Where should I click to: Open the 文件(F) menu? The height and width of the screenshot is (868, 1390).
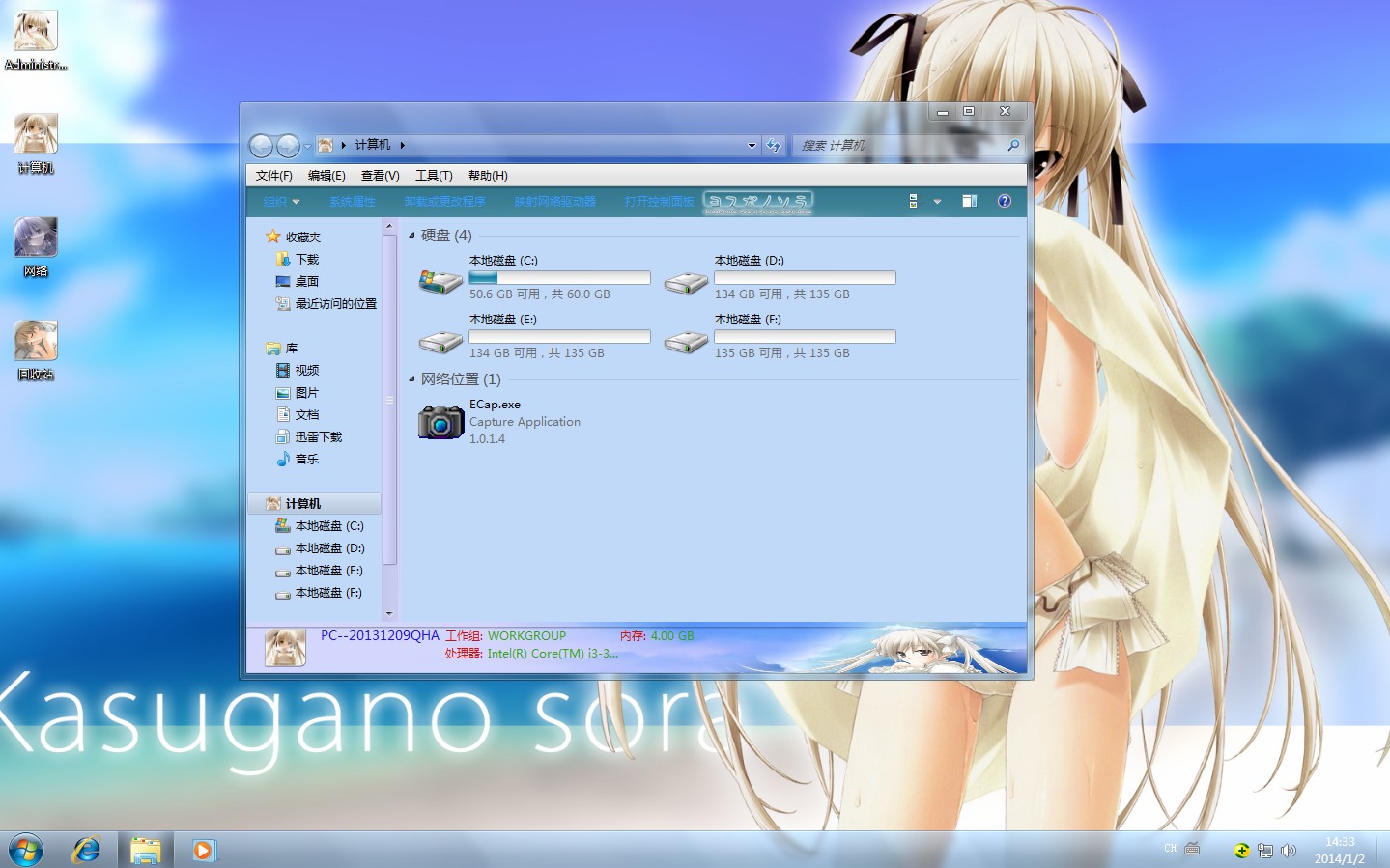[274, 176]
